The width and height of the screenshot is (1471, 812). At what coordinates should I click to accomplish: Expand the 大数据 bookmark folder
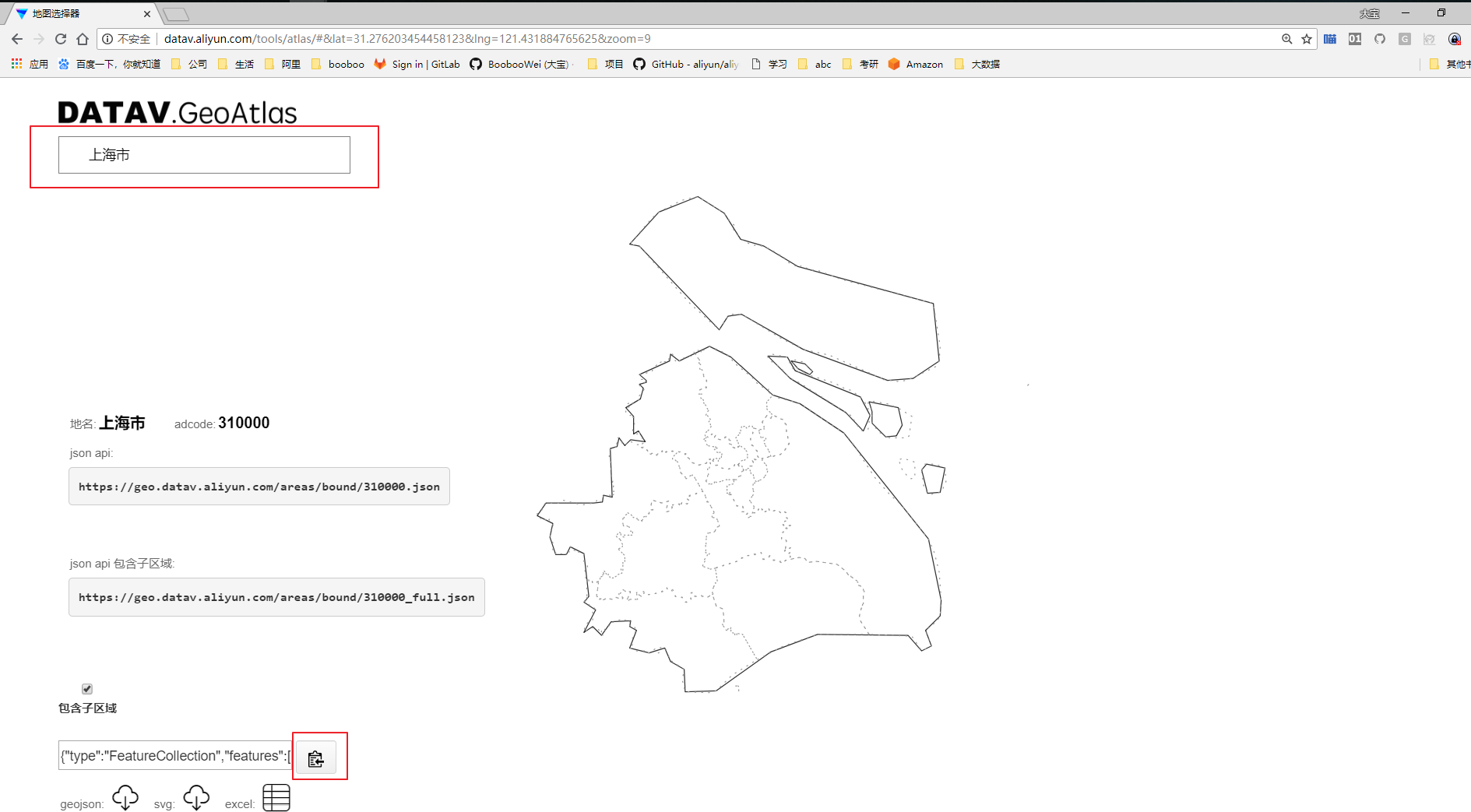(977, 65)
